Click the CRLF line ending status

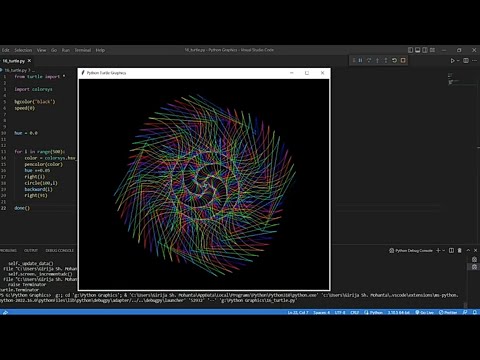pos(355,312)
